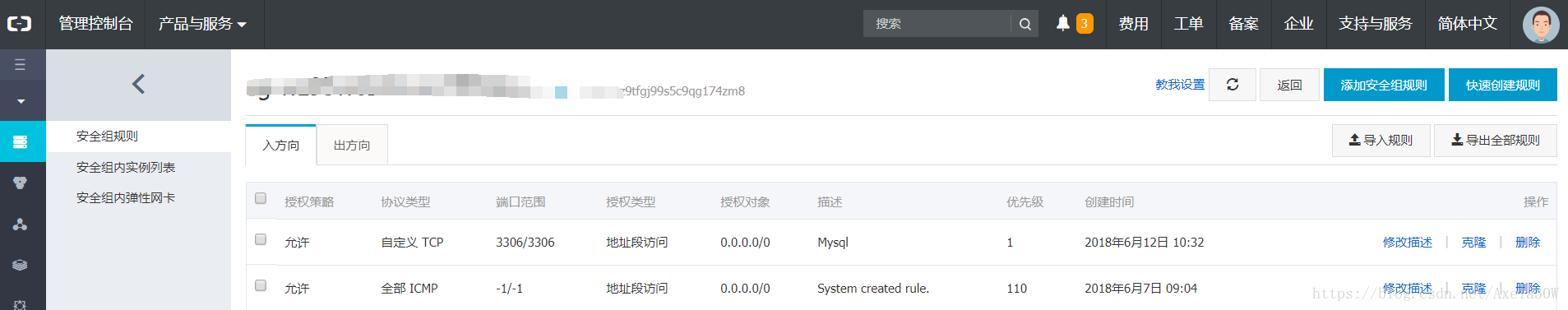Click 删除 for the ICMP rule
The width and height of the screenshot is (1568, 310).
tap(1528, 289)
